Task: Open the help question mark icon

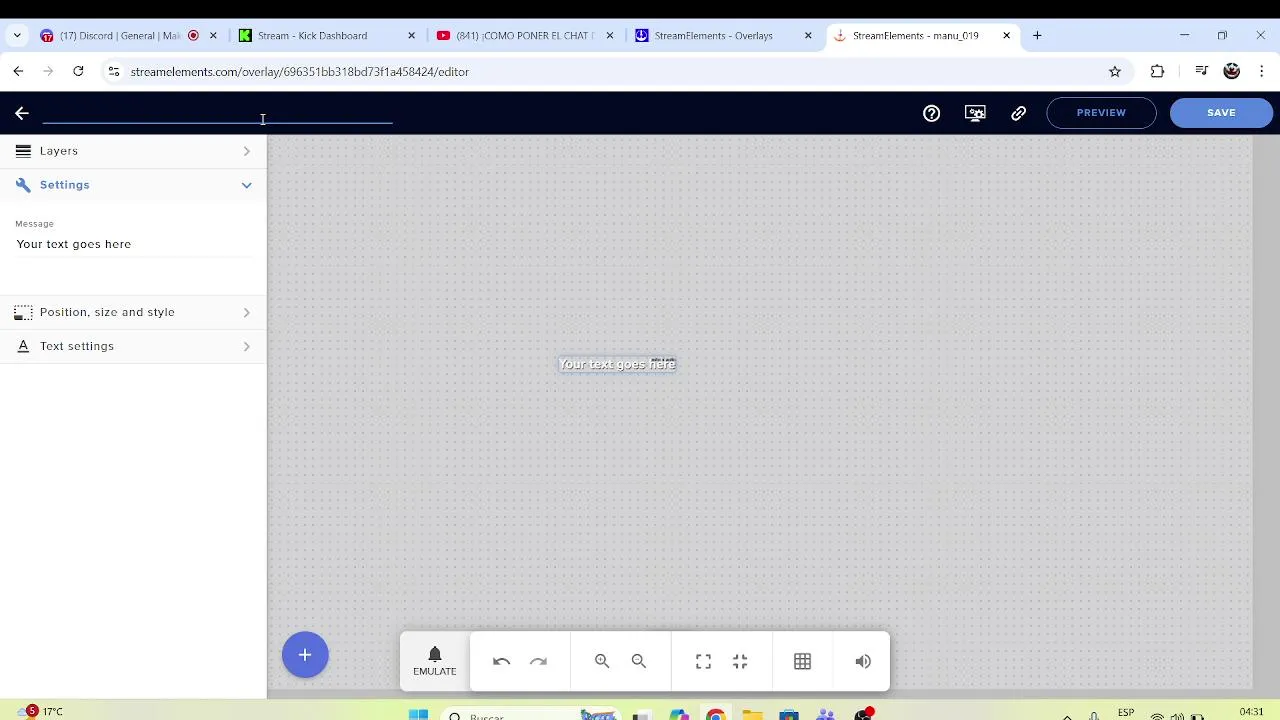Action: [x=931, y=113]
